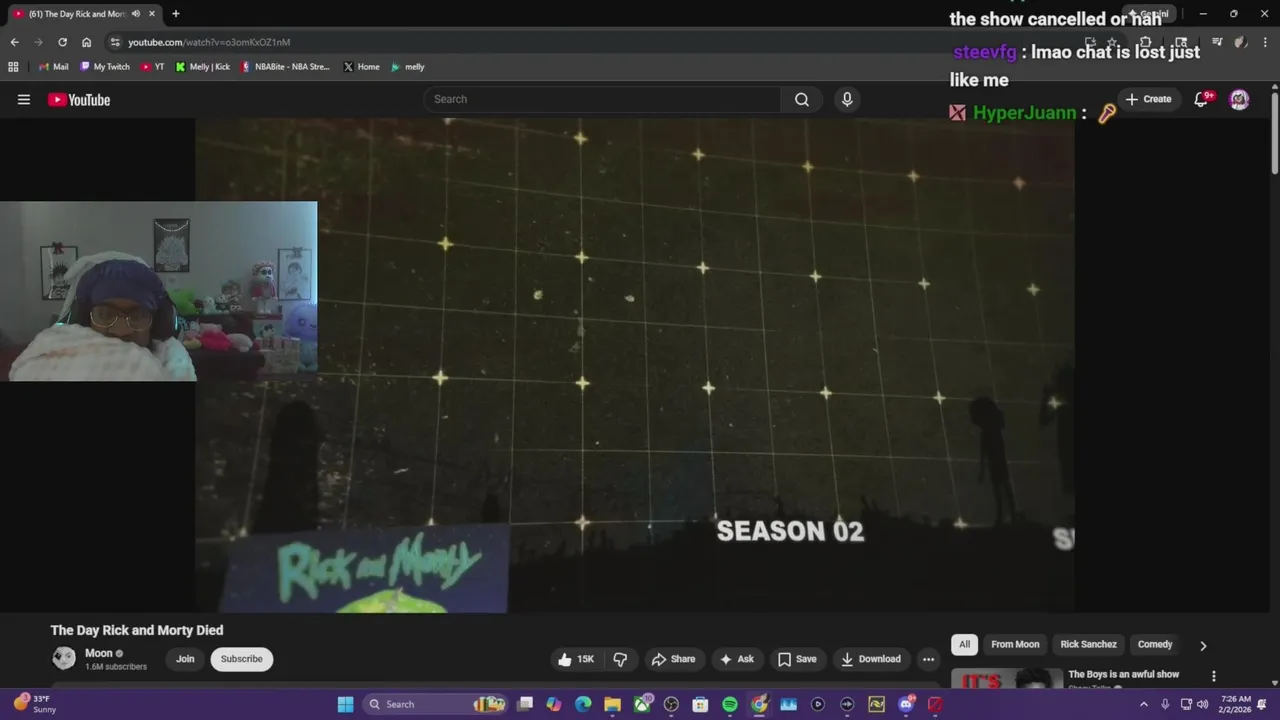Save the video to a playlist
Screen dimensions: 1280x720
pyautogui.click(x=797, y=659)
